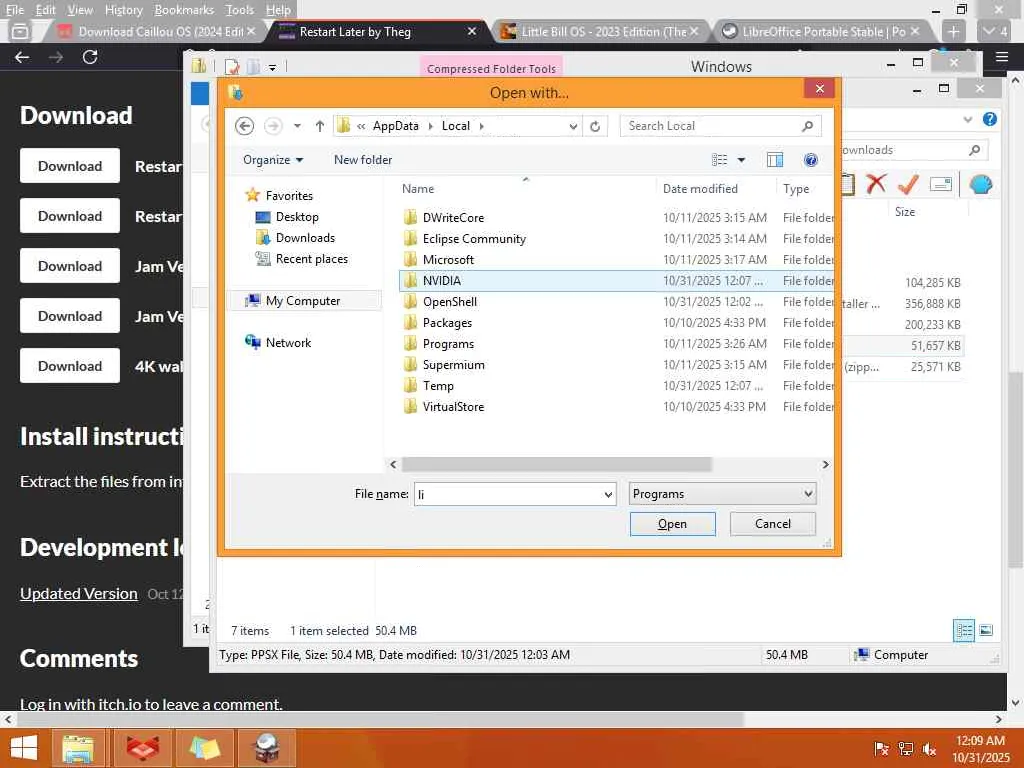Go back in browser history
Screen dimensions: 1024x768
click(22, 57)
